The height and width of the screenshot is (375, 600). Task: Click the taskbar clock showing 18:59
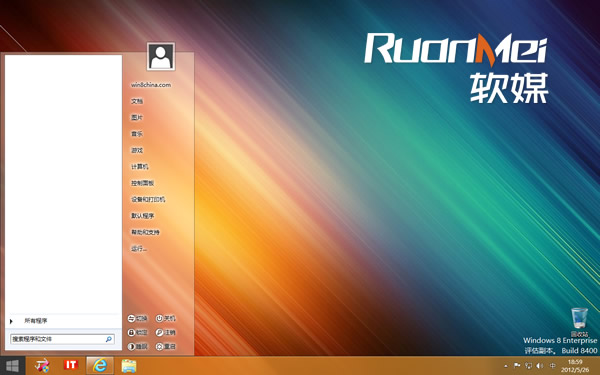point(575,366)
